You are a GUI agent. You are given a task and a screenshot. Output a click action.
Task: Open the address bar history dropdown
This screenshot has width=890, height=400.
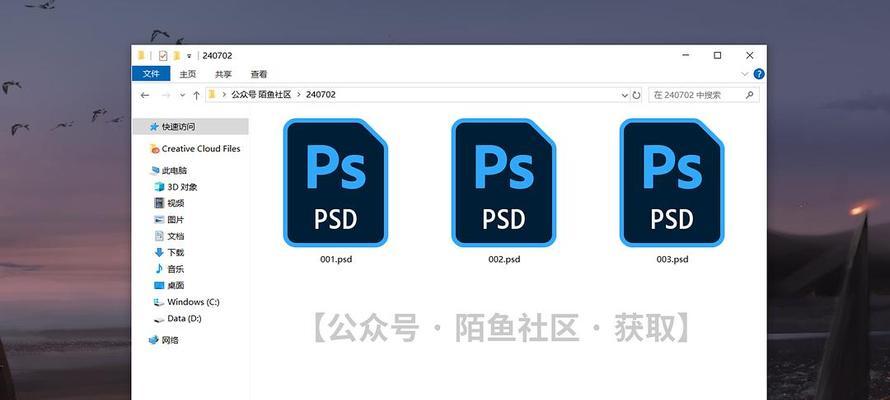[625, 95]
